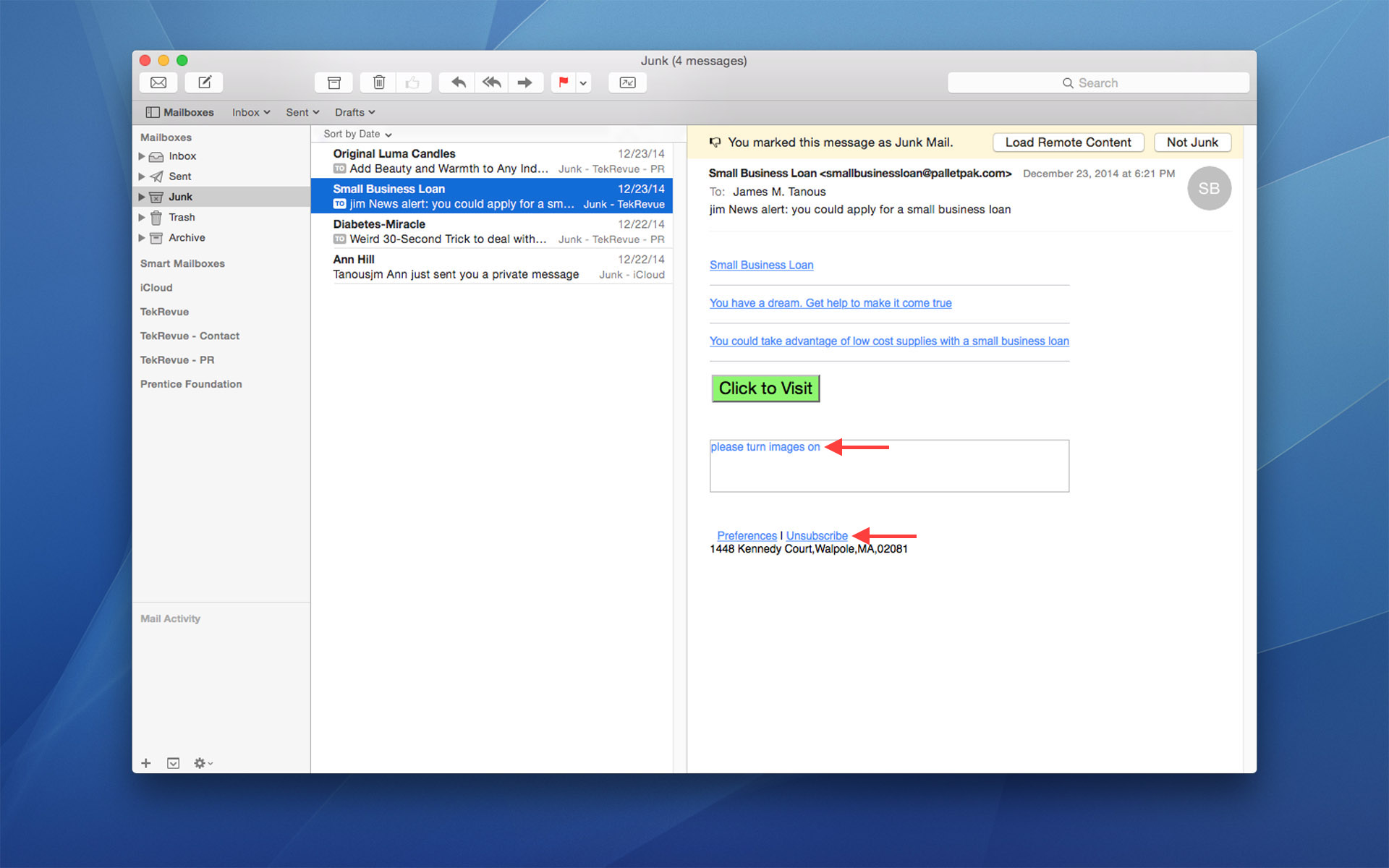Click the Unsubscribe link

point(817,536)
